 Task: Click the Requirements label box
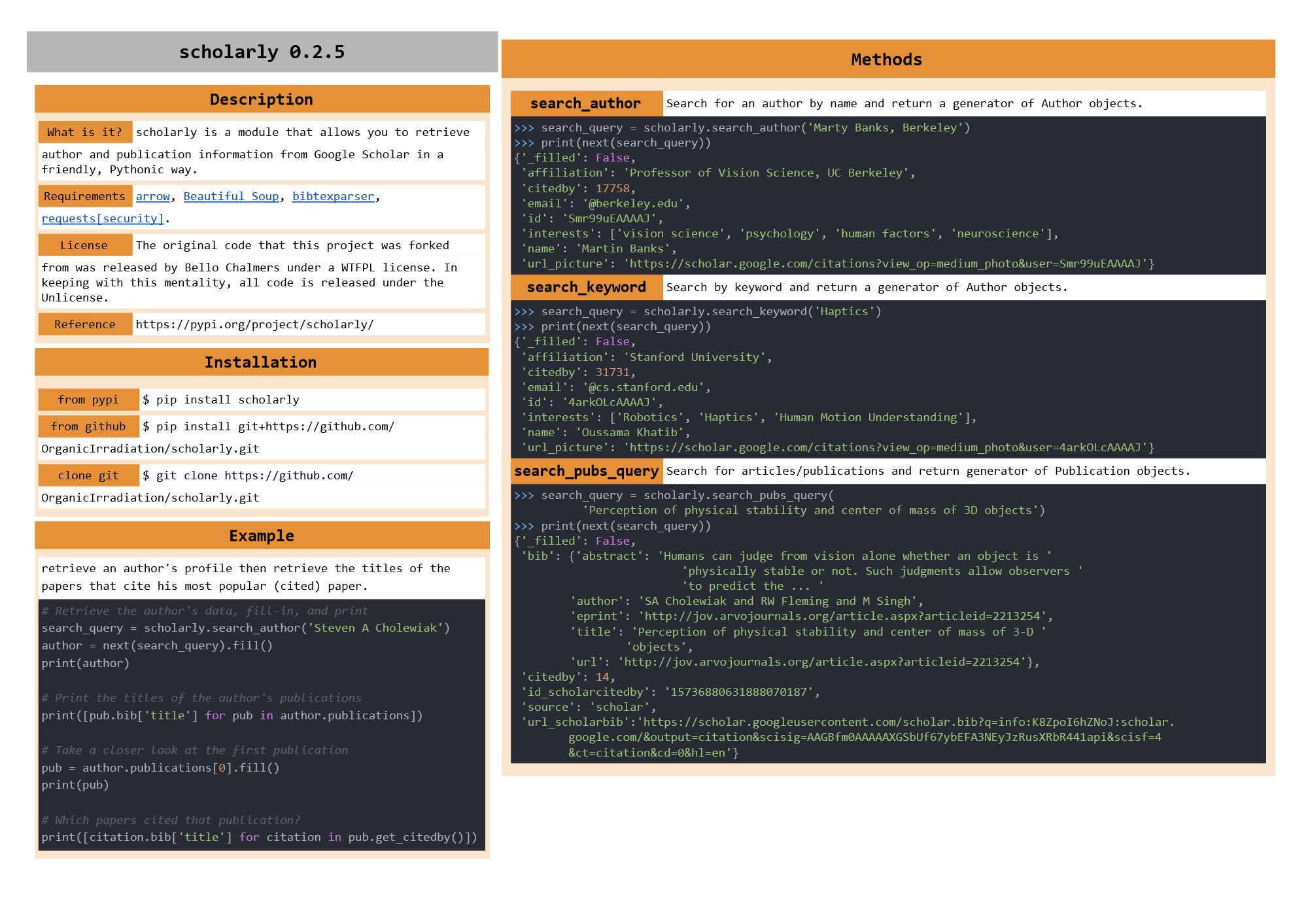coord(85,196)
